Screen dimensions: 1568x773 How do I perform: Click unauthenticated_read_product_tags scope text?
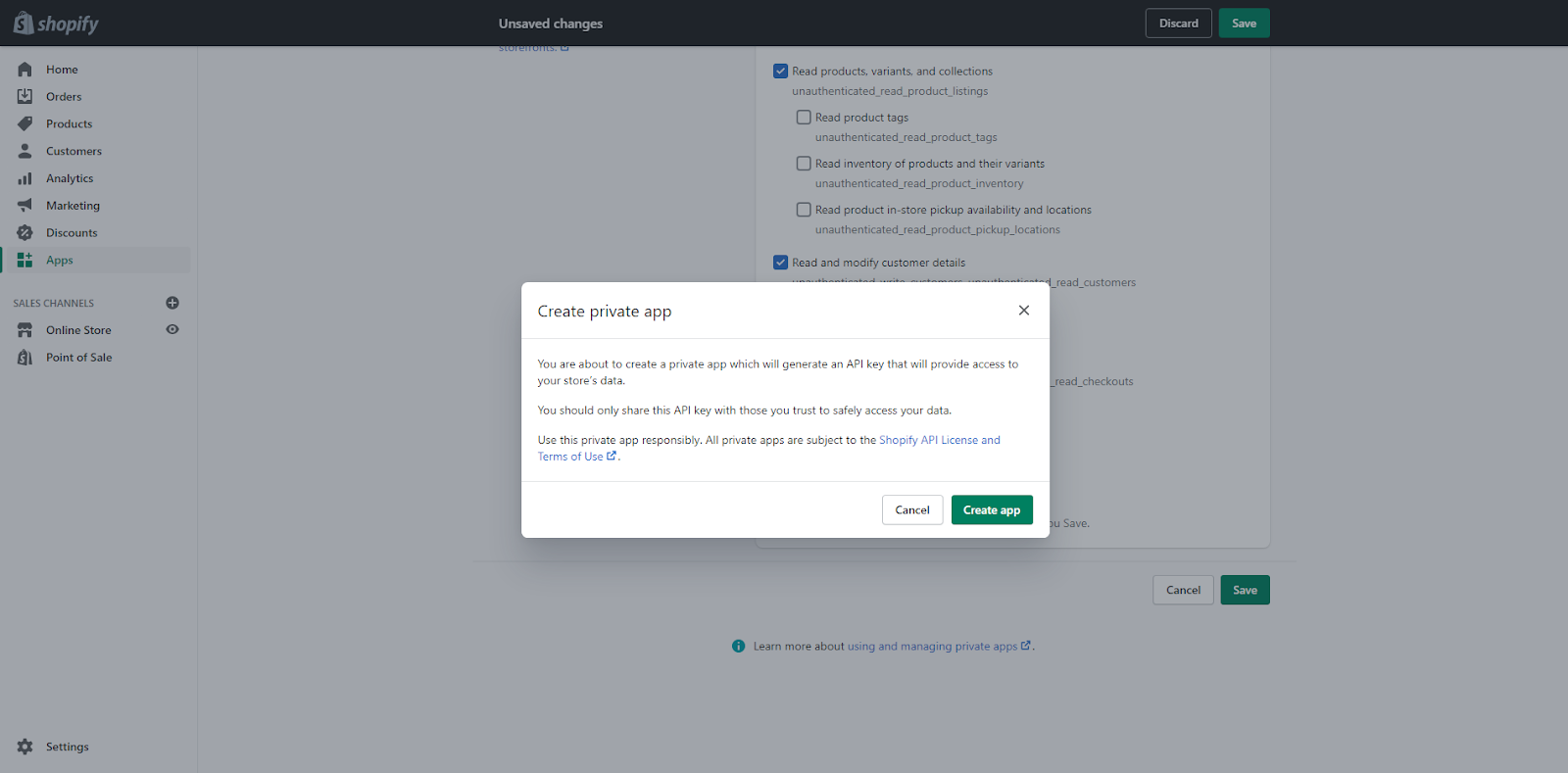pos(906,137)
